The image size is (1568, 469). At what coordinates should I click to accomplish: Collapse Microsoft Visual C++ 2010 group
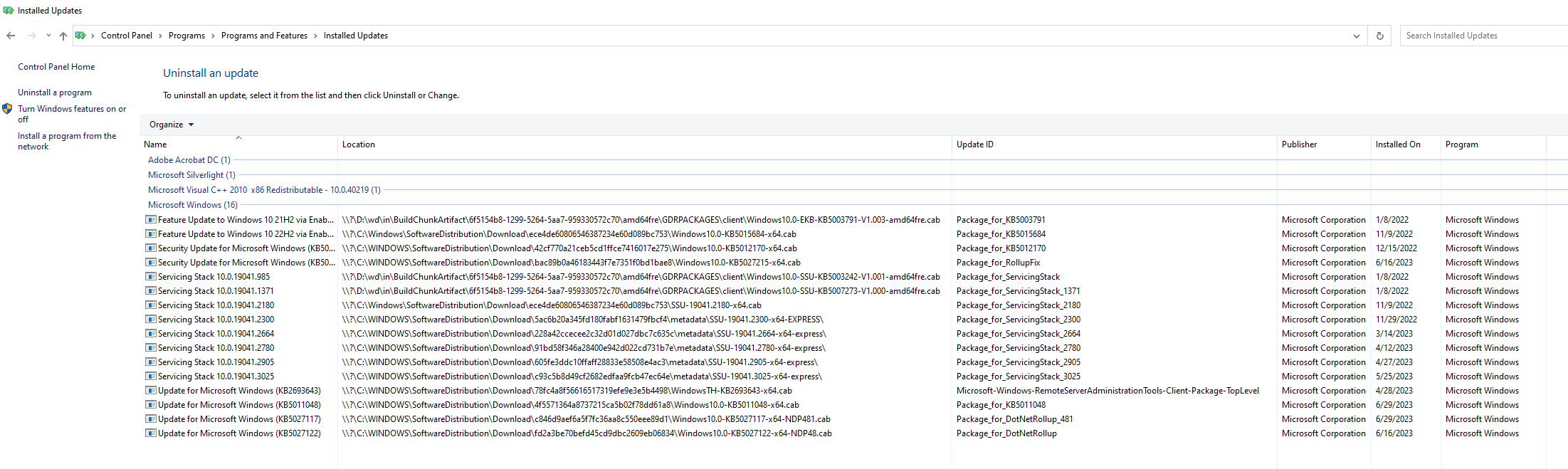pos(264,190)
